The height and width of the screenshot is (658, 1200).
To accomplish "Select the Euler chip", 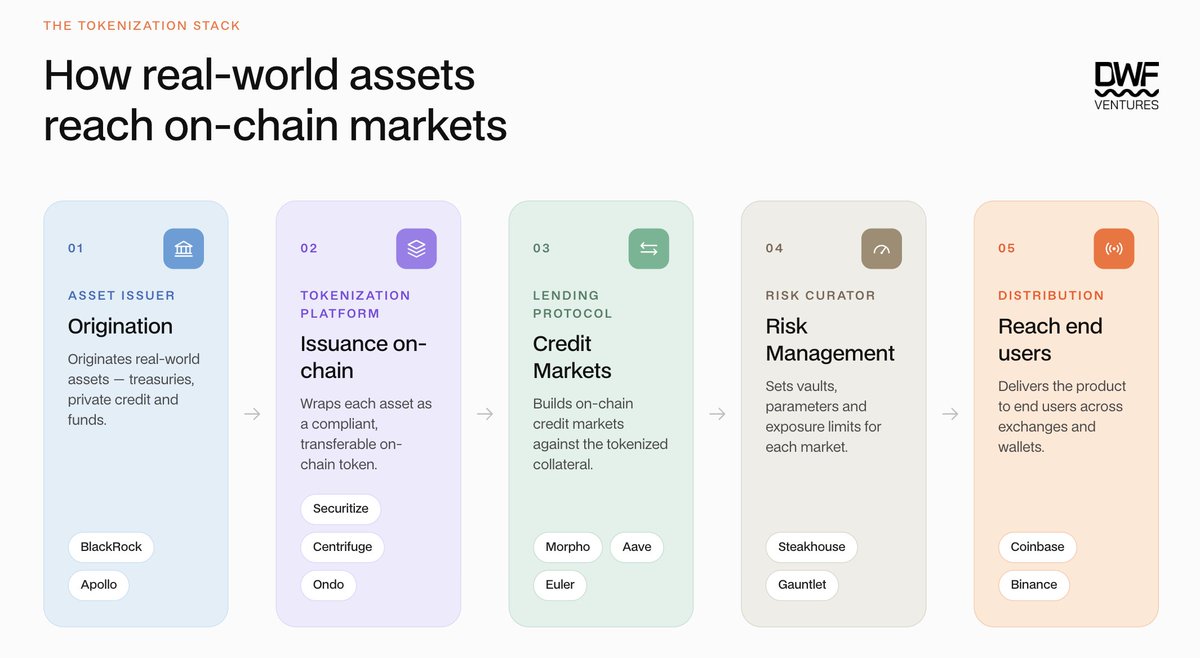I will coord(561,585).
